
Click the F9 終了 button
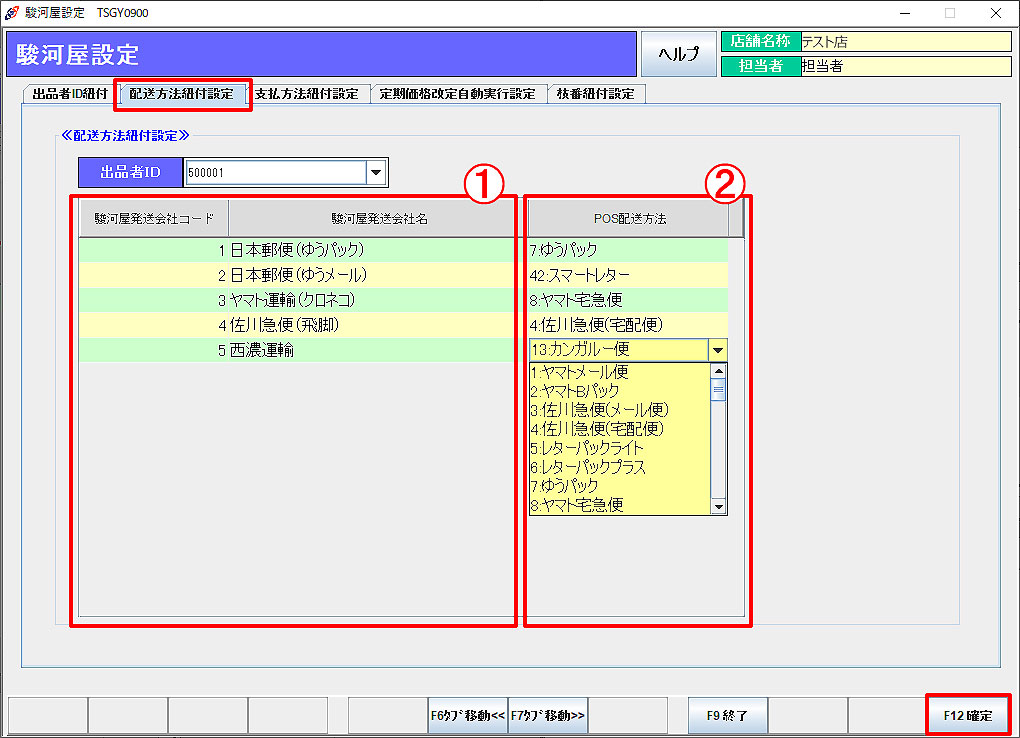click(x=727, y=715)
